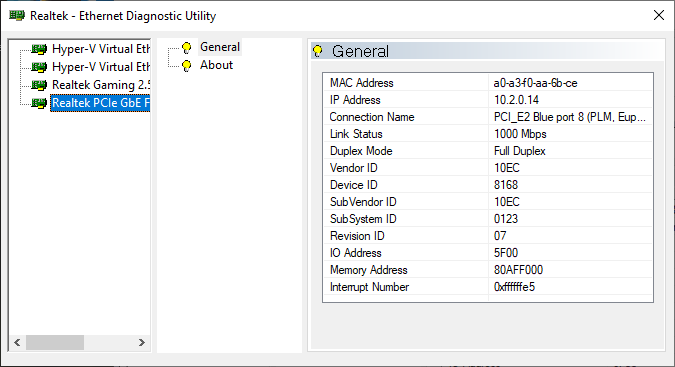Click the Link Status label
675x367 pixels.
[x=356, y=134]
